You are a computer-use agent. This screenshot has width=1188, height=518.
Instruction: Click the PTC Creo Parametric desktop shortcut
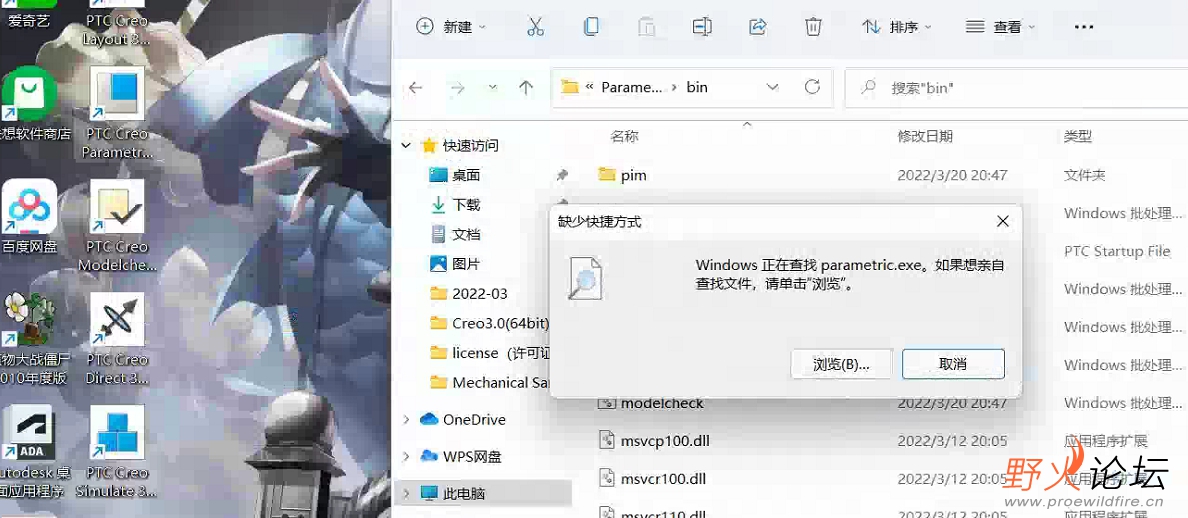pyautogui.click(x=117, y=113)
